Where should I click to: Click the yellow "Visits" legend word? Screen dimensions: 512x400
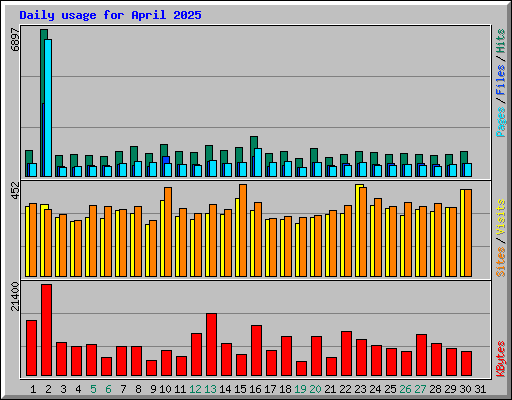(501, 217)
